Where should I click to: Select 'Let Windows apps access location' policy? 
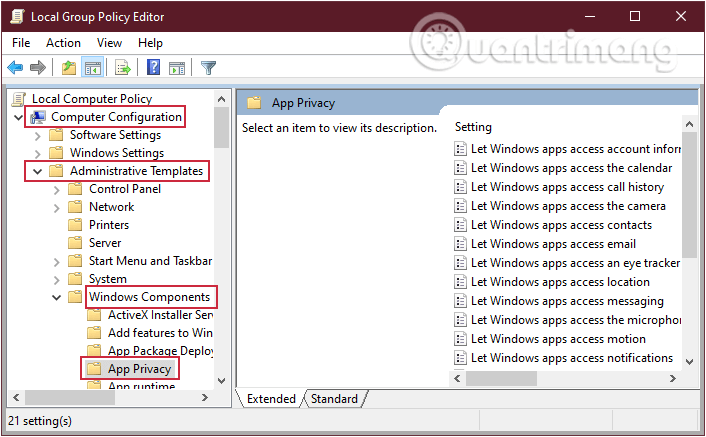click(x=559, y=282)
